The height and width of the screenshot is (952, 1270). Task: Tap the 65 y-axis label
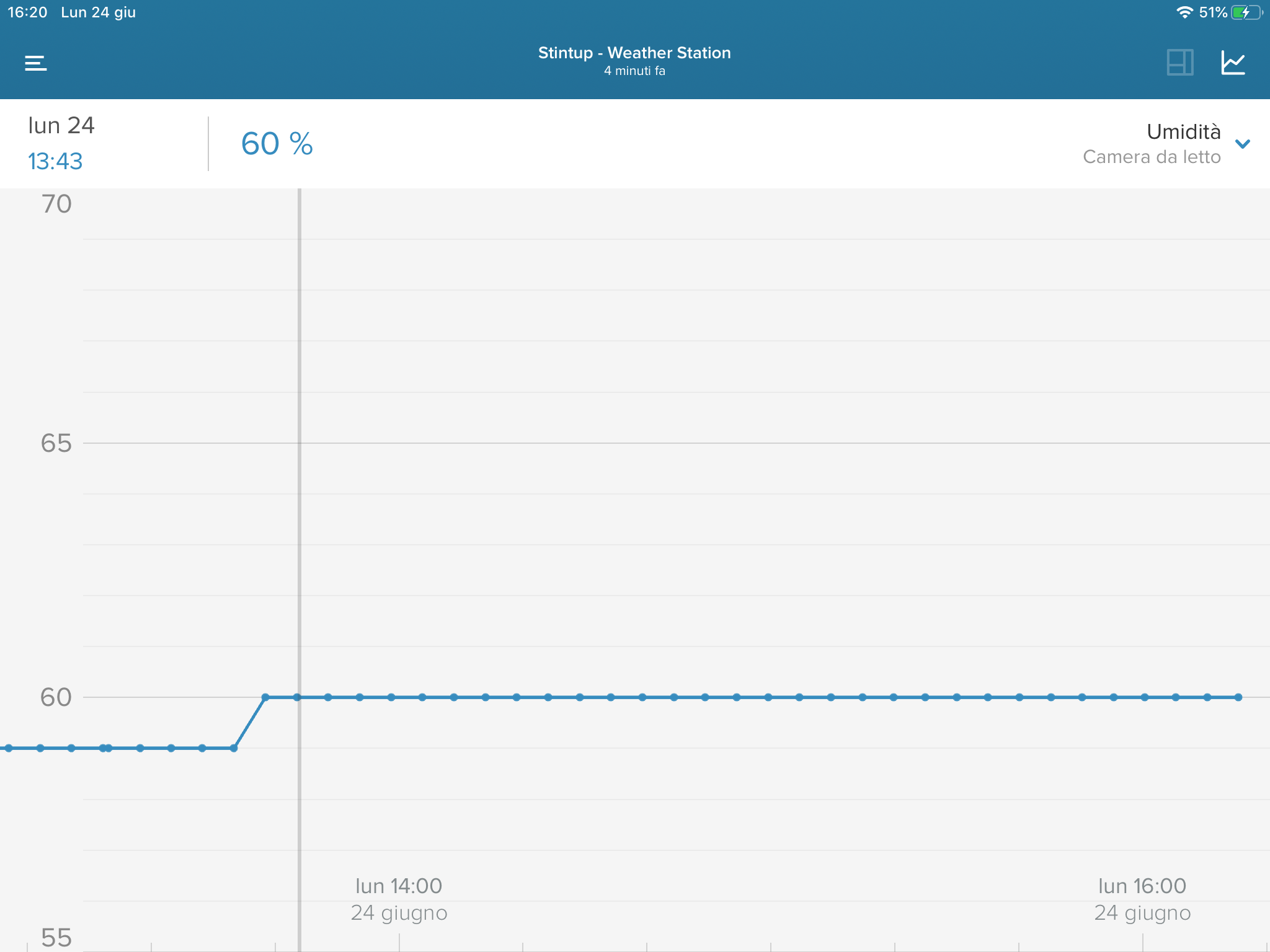click(56, 443)
